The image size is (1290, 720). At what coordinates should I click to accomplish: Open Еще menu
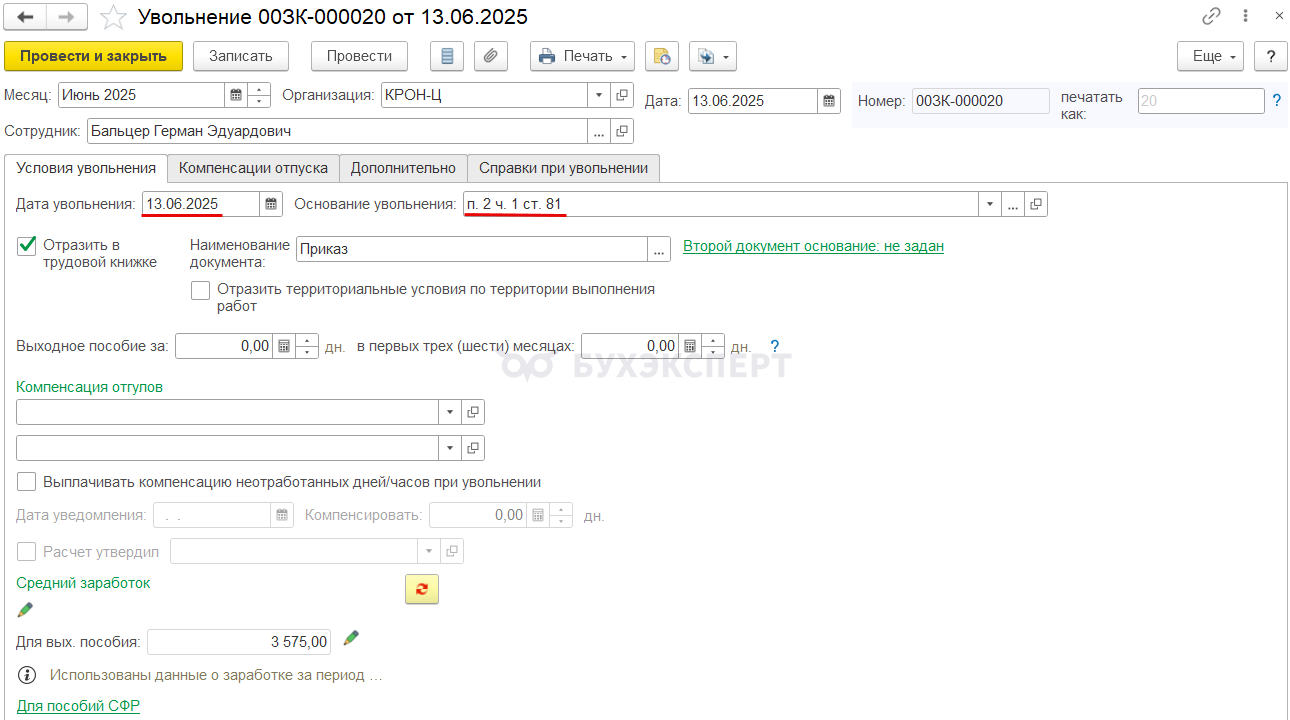click(x=1211, y=56)
